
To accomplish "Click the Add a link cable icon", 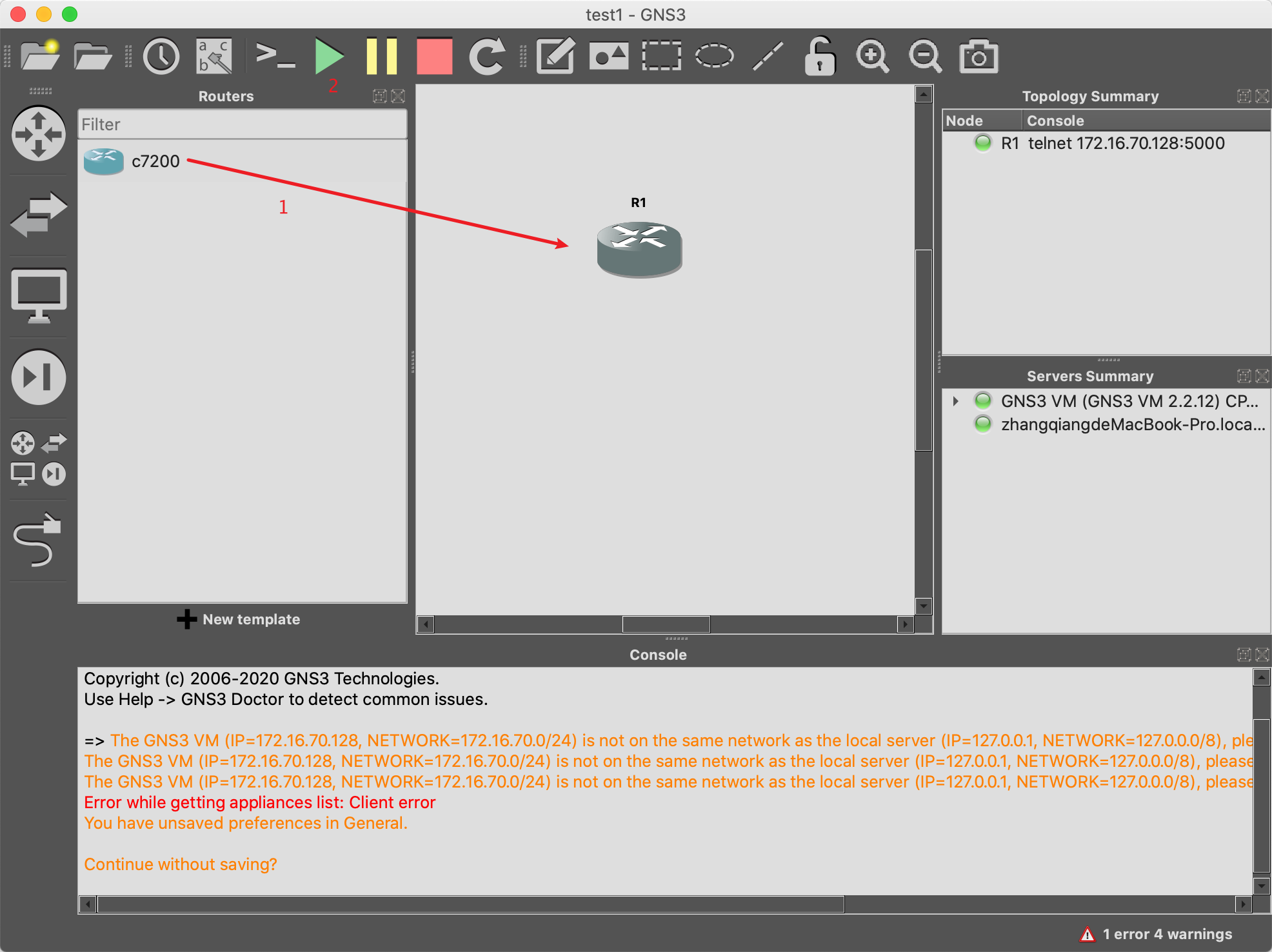I will (37, 540).
